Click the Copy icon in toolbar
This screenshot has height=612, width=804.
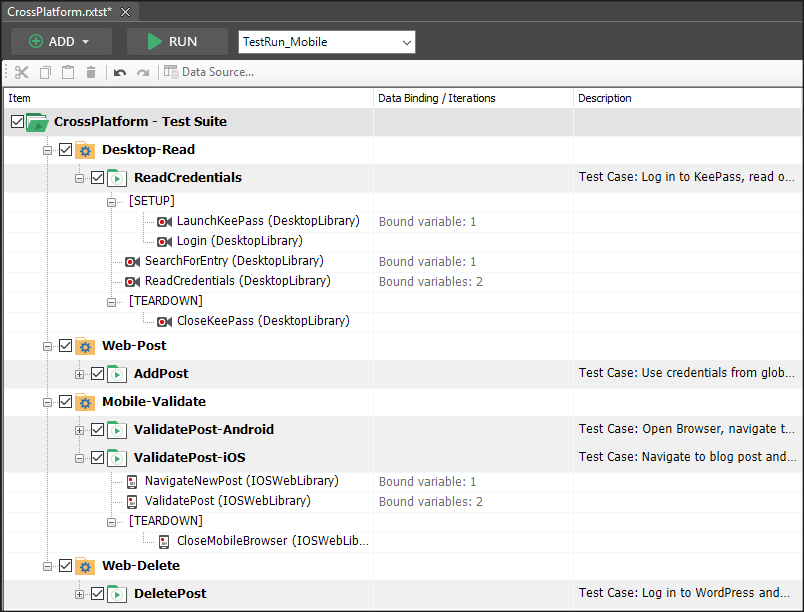45,72
